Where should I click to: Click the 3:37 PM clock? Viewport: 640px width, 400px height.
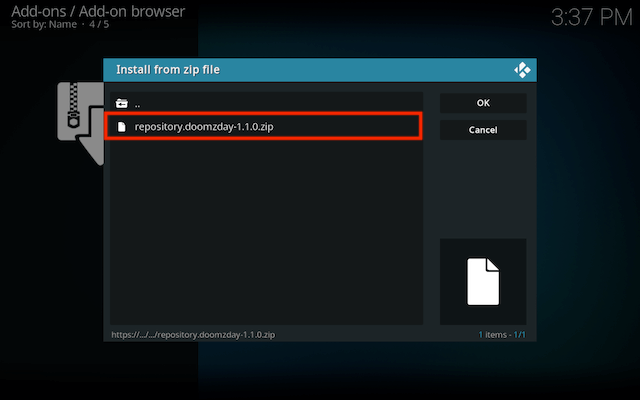591,17
